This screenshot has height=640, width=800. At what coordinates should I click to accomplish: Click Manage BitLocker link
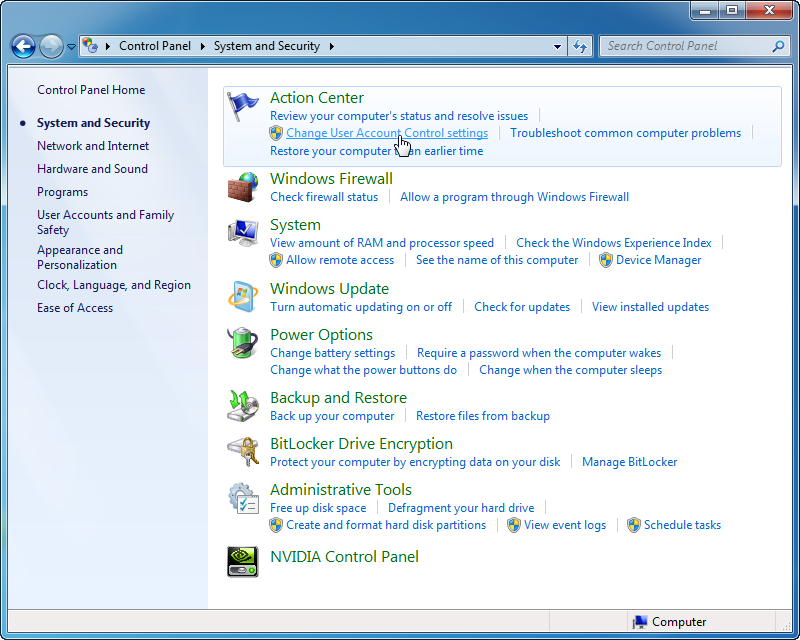[630, 462]
